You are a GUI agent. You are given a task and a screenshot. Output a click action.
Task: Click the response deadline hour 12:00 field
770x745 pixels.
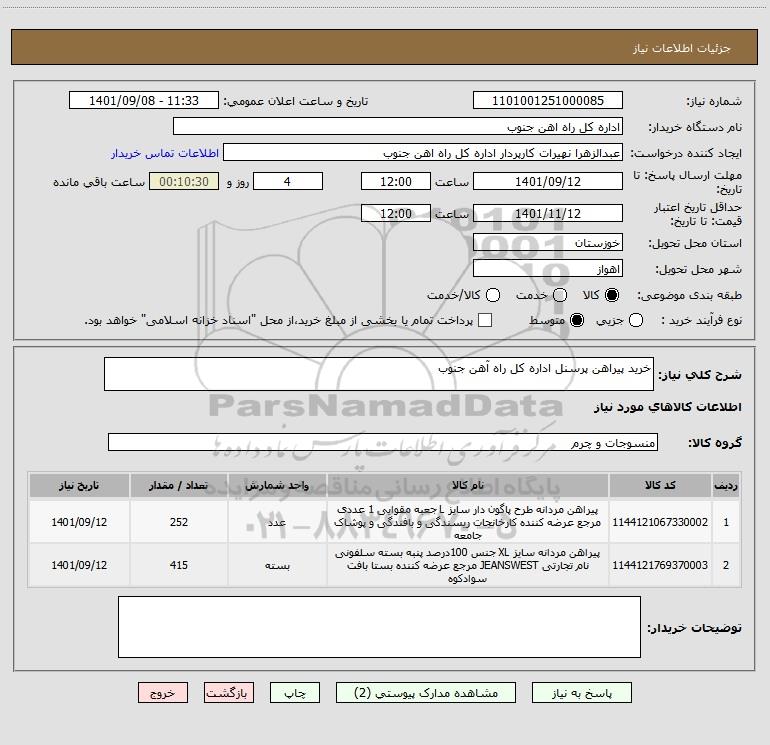click(396, 181)
